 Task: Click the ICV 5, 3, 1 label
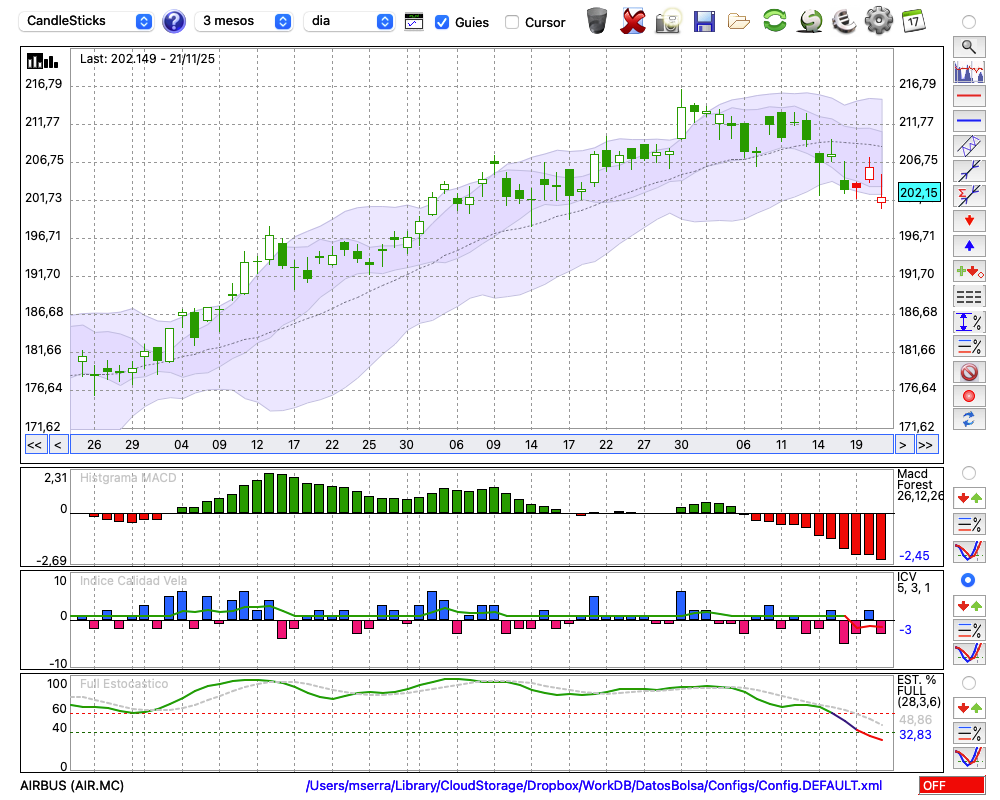pyautogui.click(x=913, y=582)
